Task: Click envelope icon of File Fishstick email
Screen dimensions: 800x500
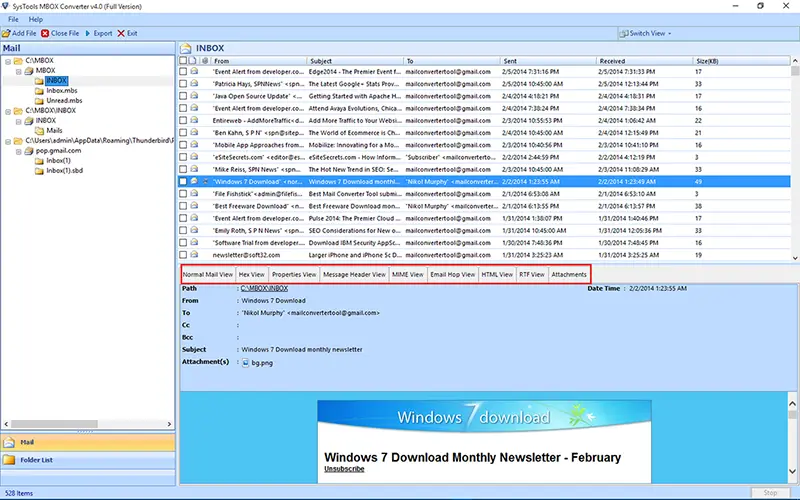Action: coord(194,194)
